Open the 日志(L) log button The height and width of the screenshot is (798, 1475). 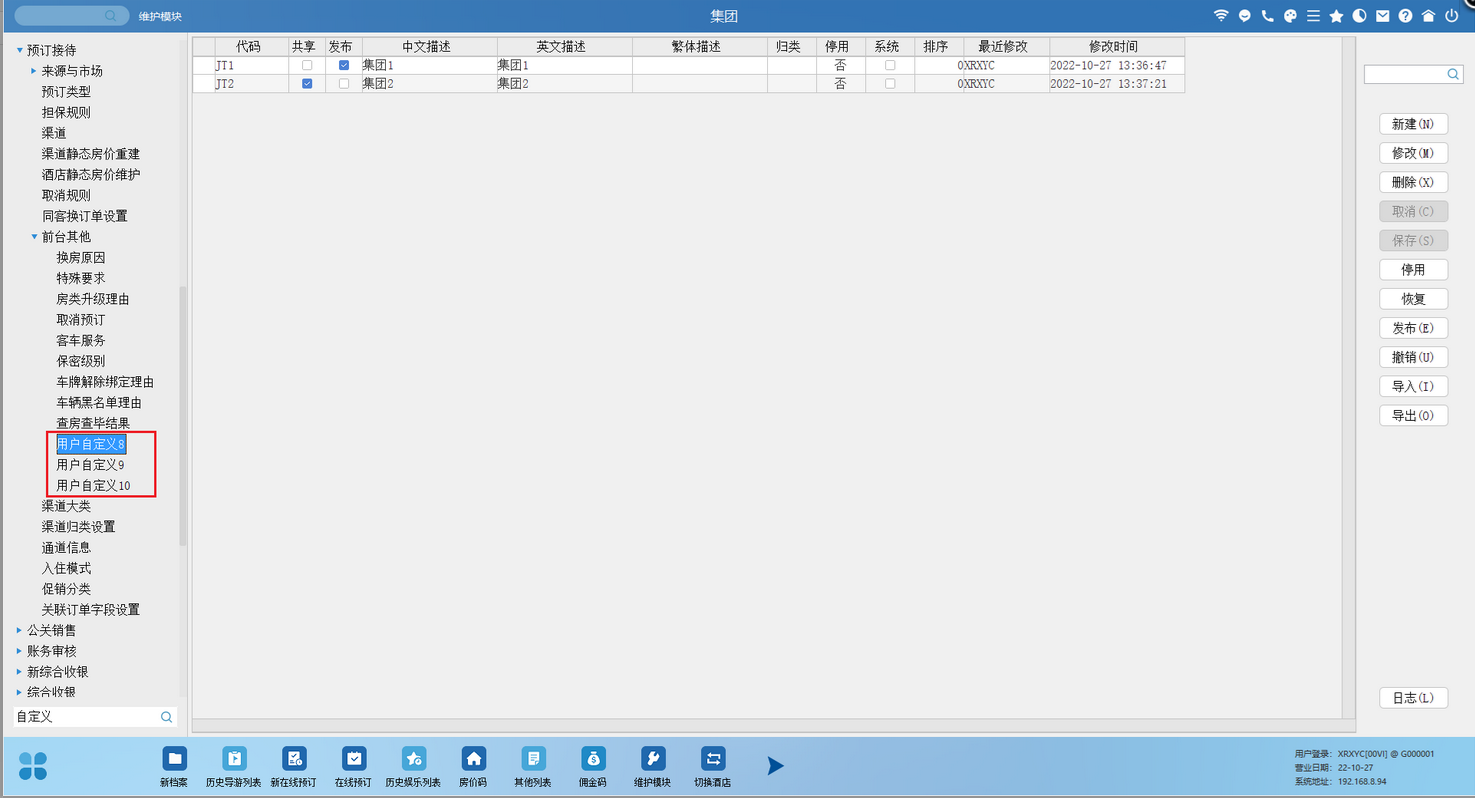[x=1413, y=698]
